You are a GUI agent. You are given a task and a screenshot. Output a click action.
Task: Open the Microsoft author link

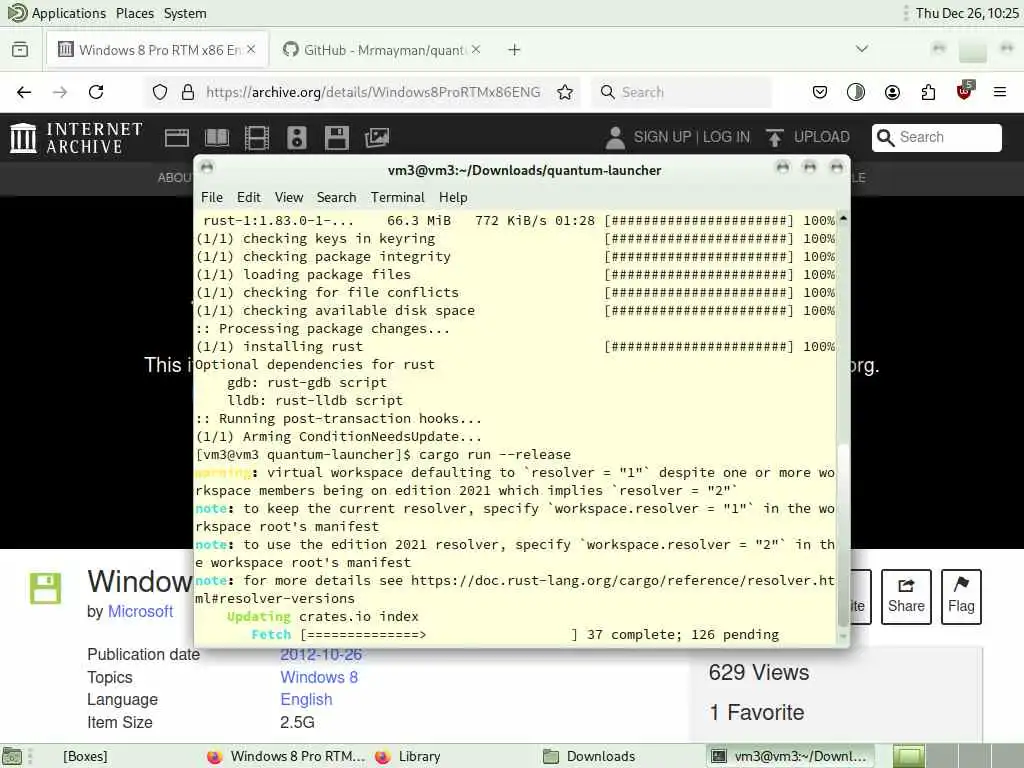[x=140, y=611]
